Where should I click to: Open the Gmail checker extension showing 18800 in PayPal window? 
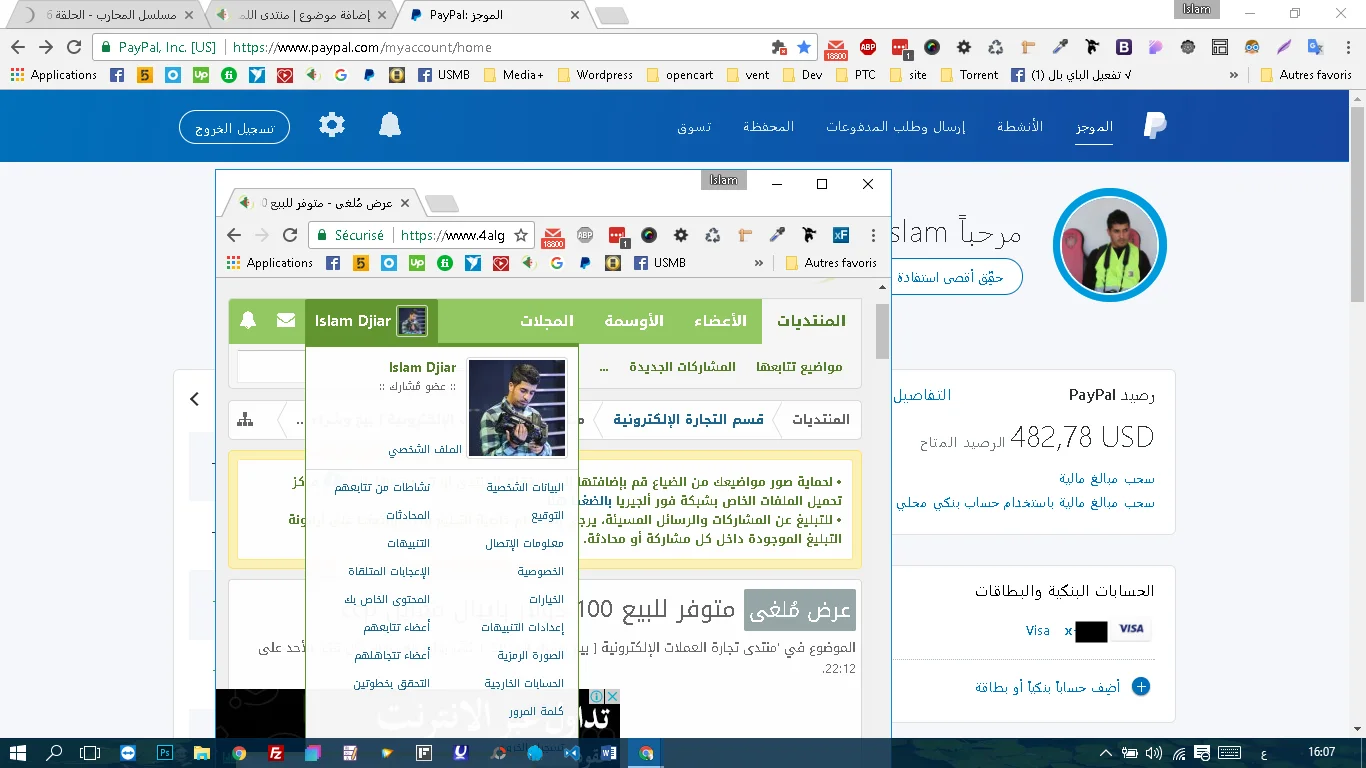click(x=836, y=48)
